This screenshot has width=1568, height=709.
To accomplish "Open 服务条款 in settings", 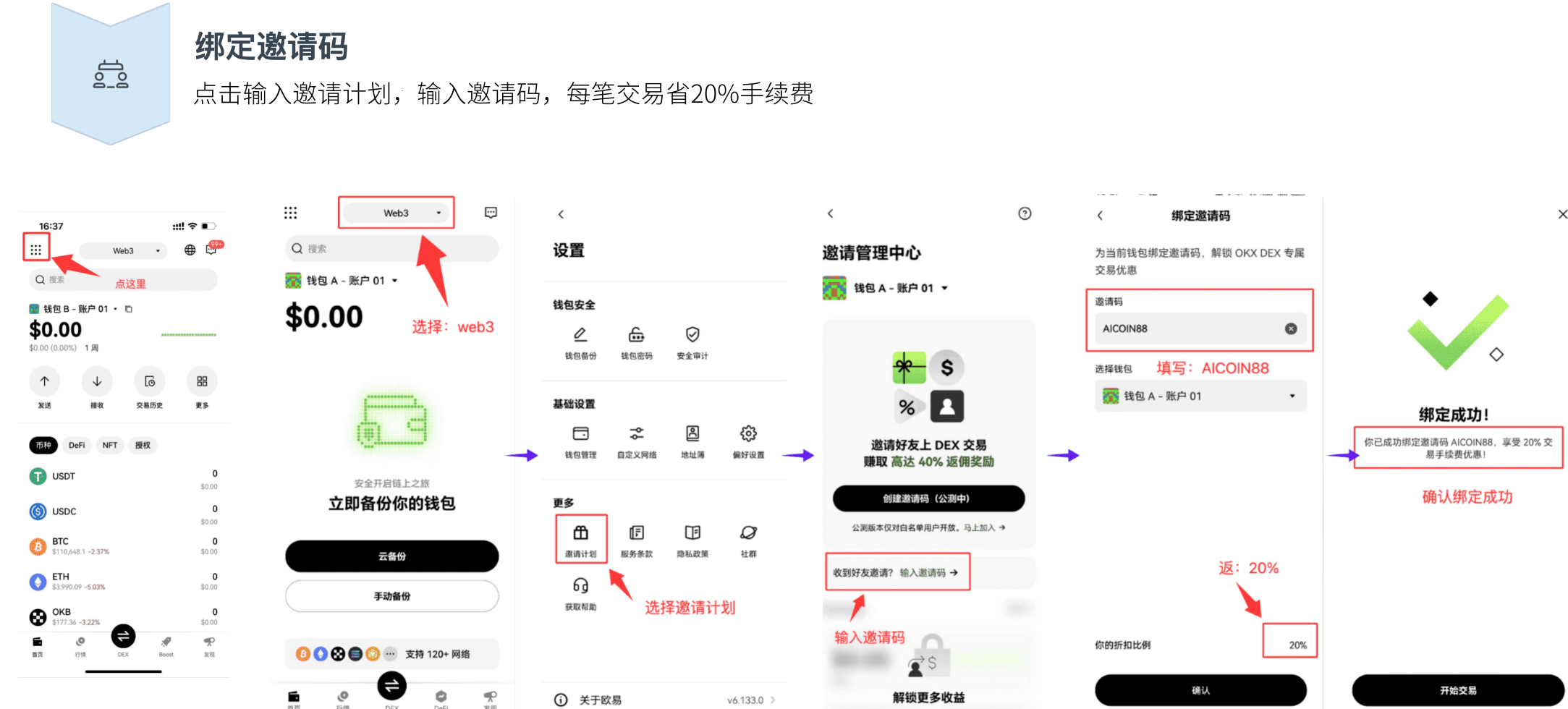I will click(x=637, y=540).
